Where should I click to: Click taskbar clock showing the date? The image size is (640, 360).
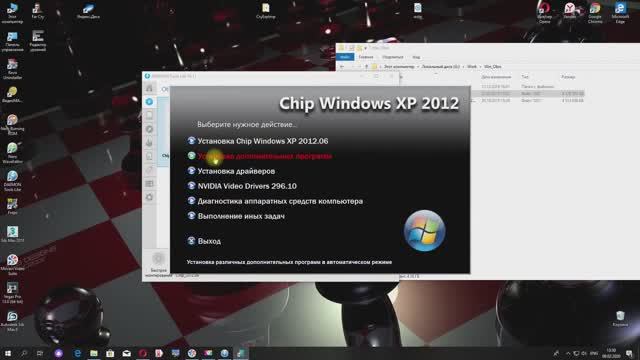(x=611, y=353)
